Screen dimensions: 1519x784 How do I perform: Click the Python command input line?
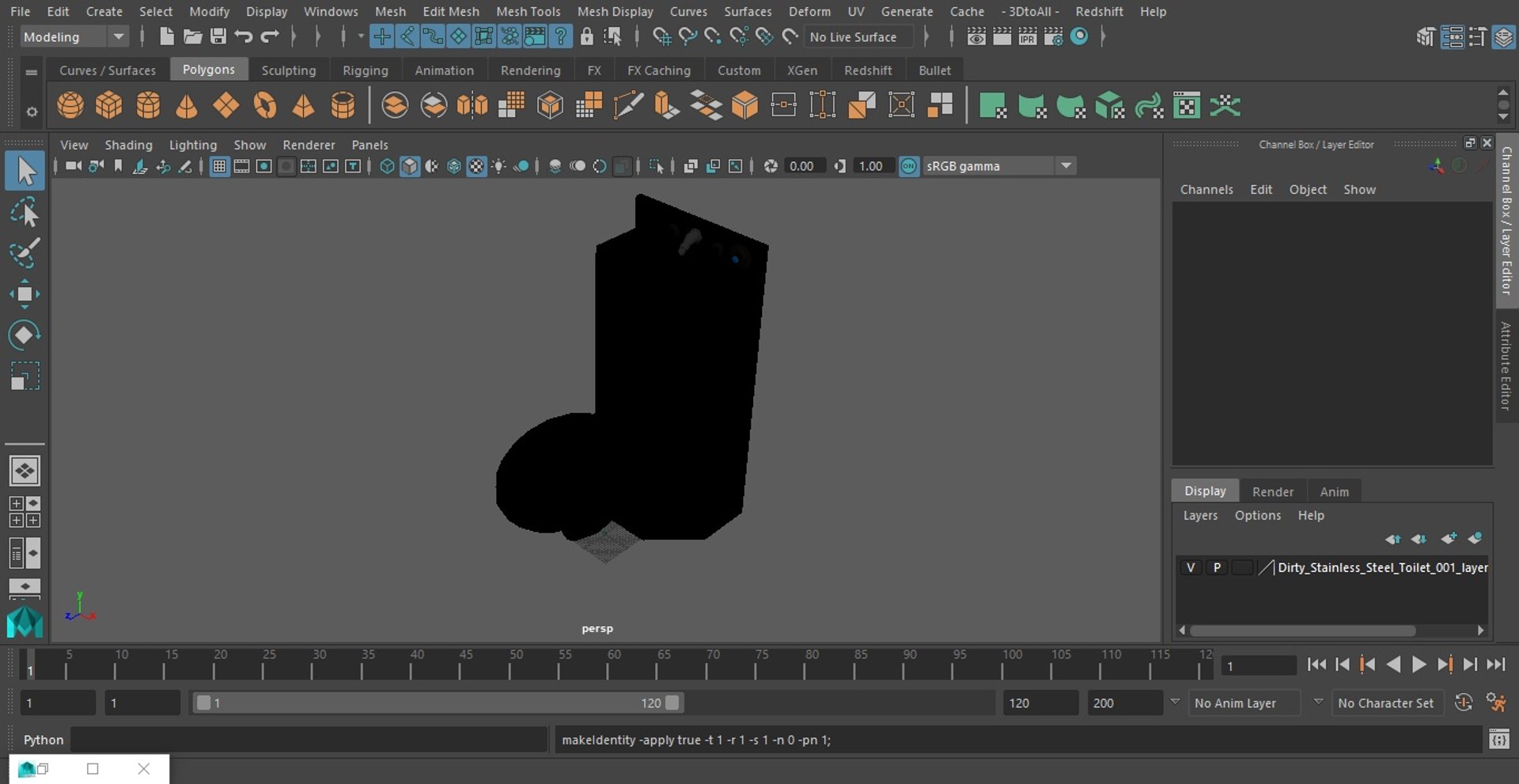[x=309, y=740]
